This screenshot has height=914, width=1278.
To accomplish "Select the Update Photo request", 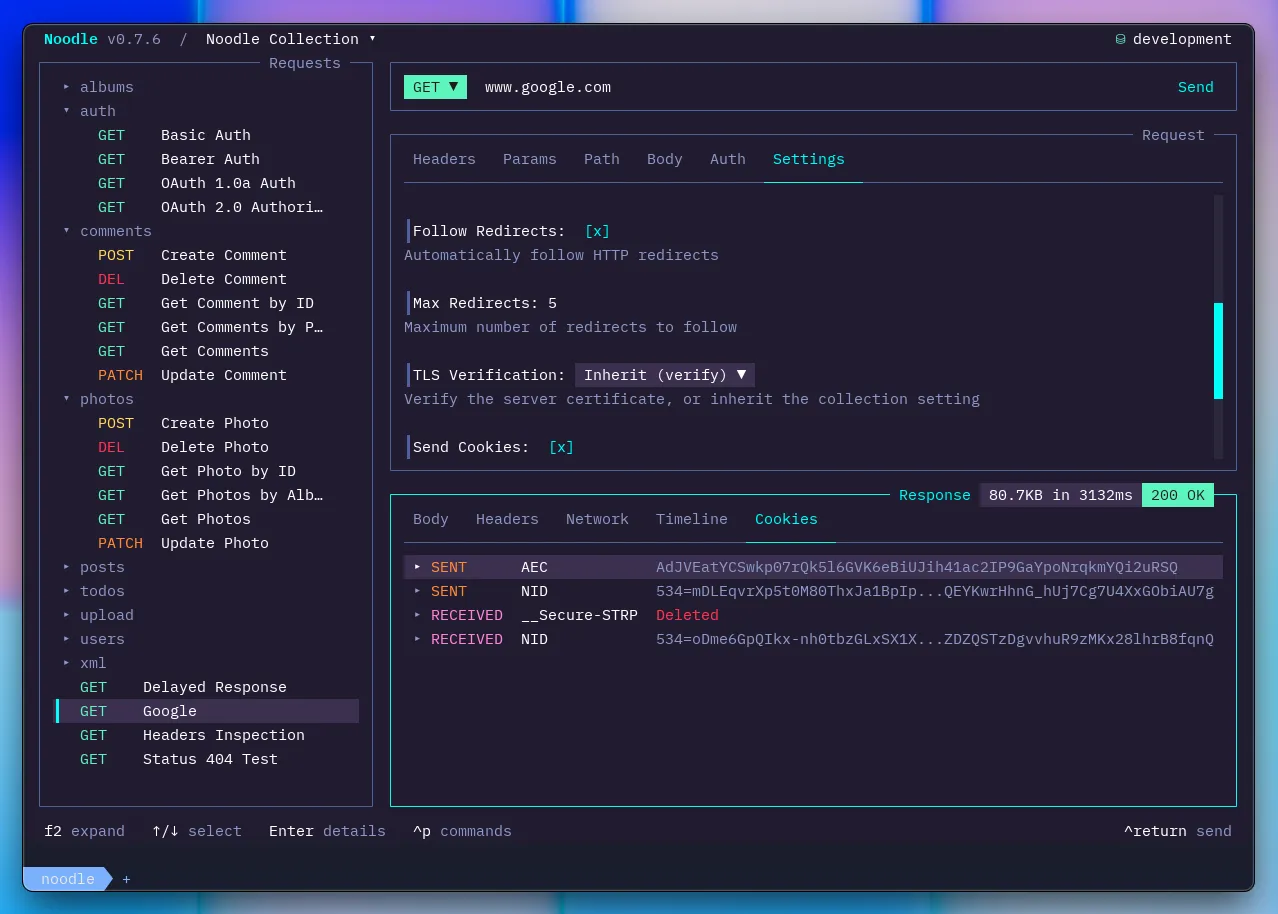I will (x=206, y=543).
